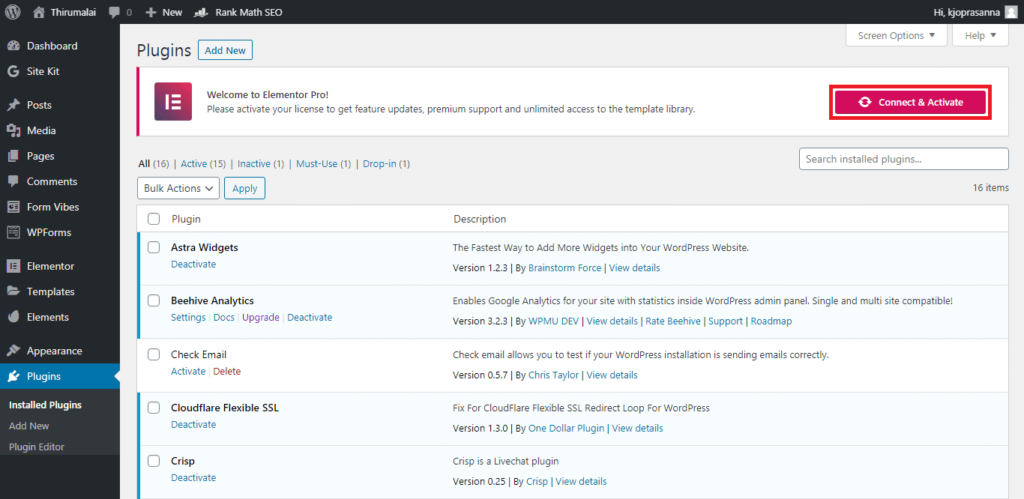
Task: Click the Elementor Pro logo in notice
Action: click(173, 101)
